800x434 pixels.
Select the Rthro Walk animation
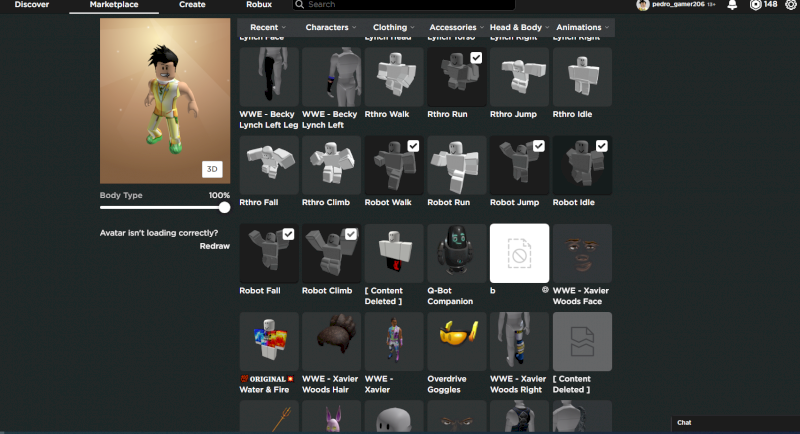pyautogui.click(x=394, y=77)
